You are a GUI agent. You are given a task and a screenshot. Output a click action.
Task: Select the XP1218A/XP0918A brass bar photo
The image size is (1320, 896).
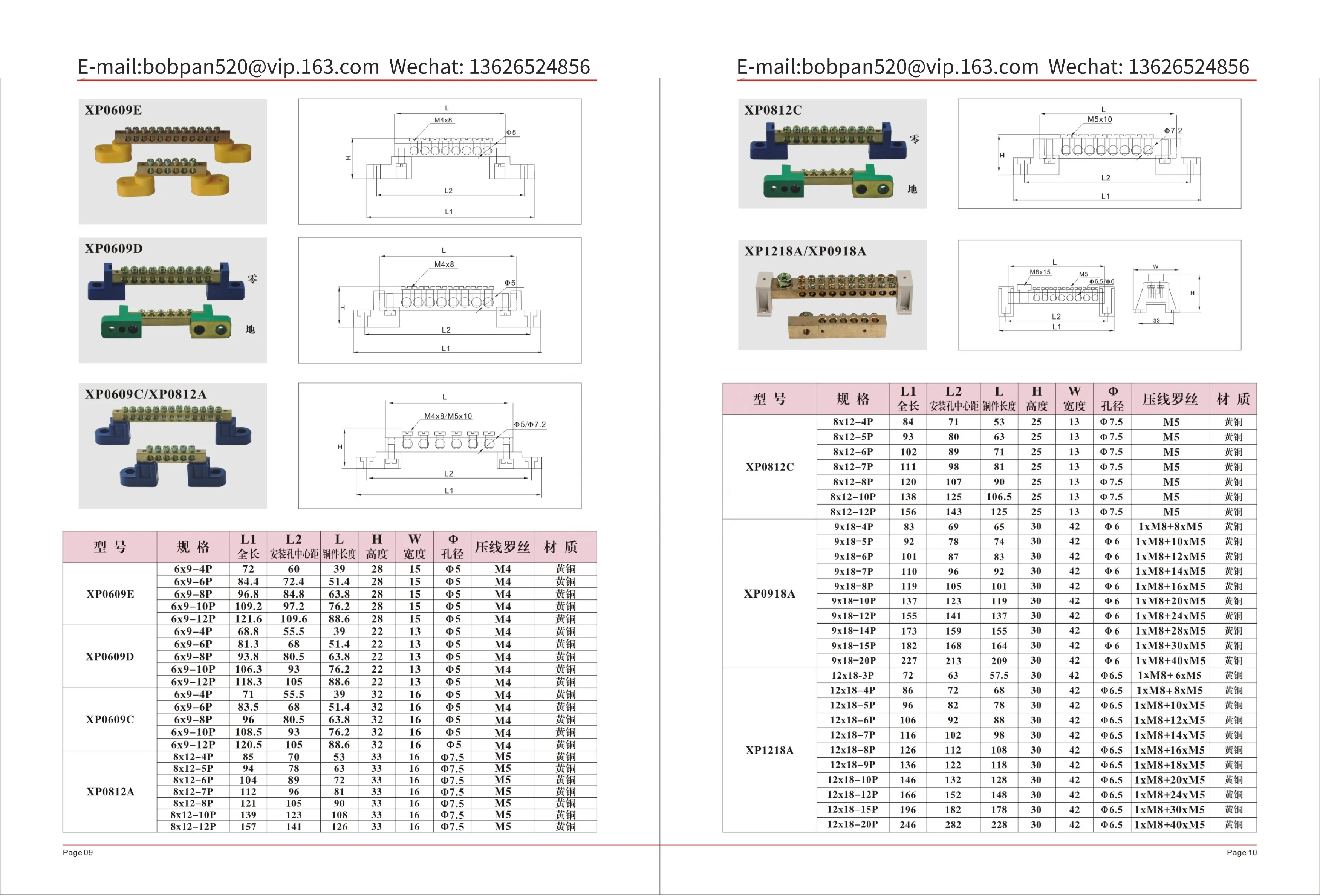832,295
